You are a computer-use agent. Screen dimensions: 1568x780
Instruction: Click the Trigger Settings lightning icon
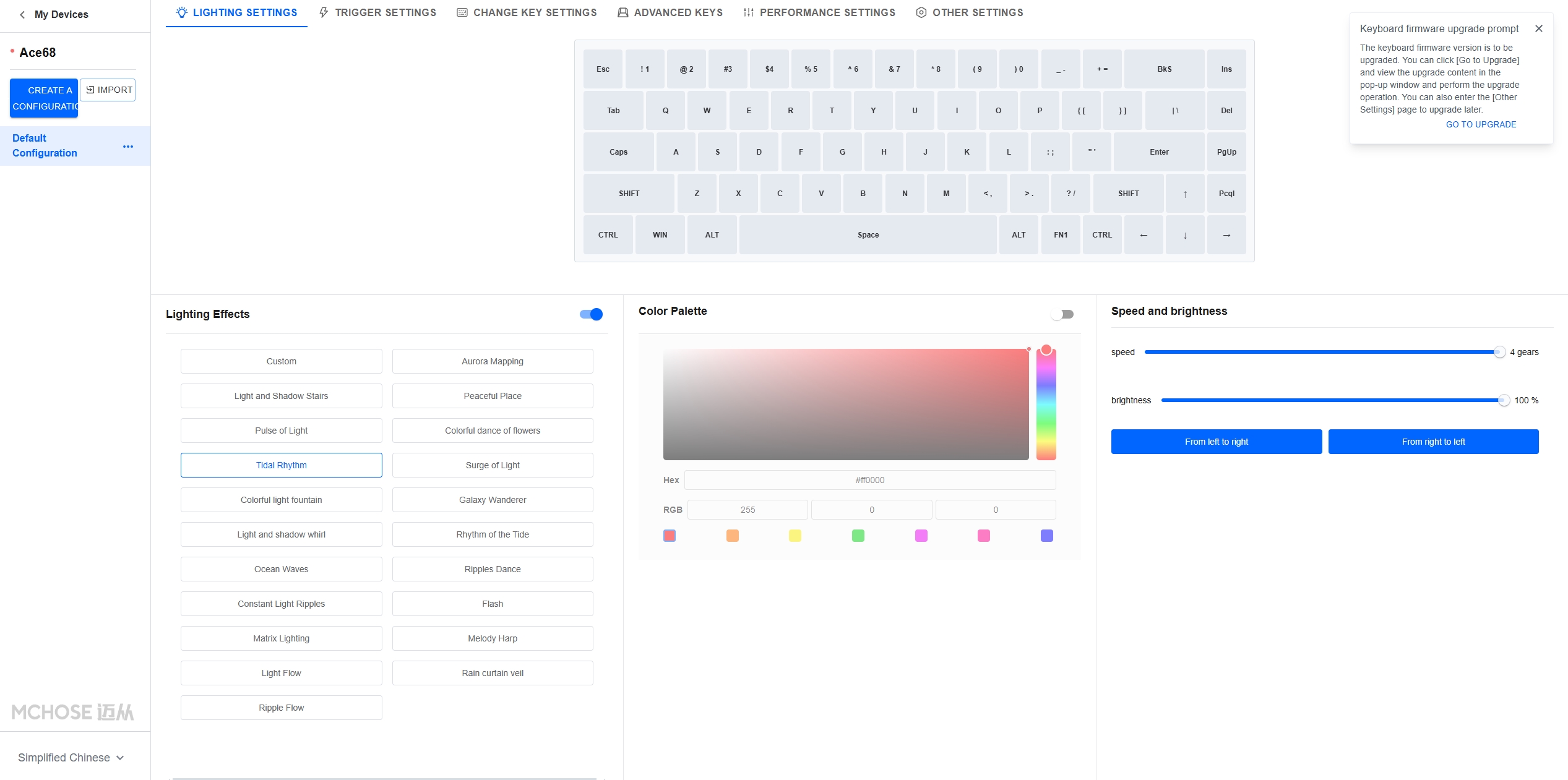pos(324,12)
